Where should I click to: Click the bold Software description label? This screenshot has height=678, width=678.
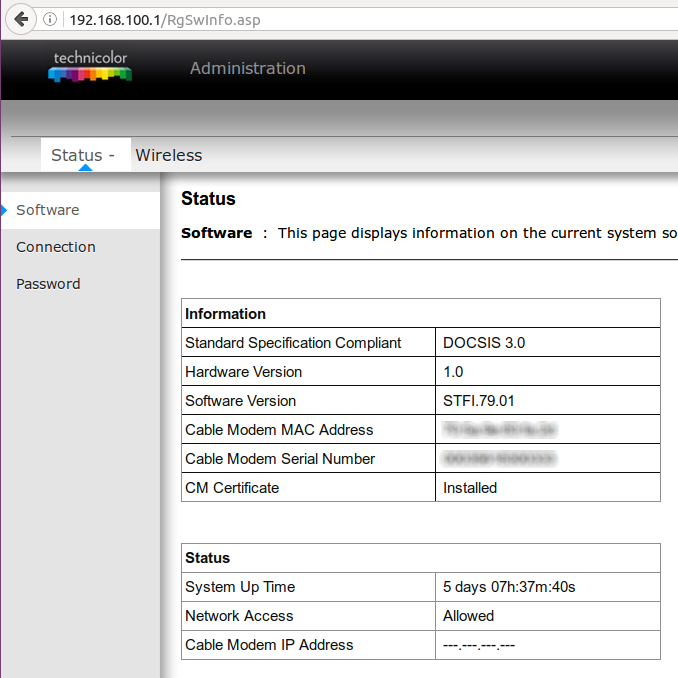(216, 233)
